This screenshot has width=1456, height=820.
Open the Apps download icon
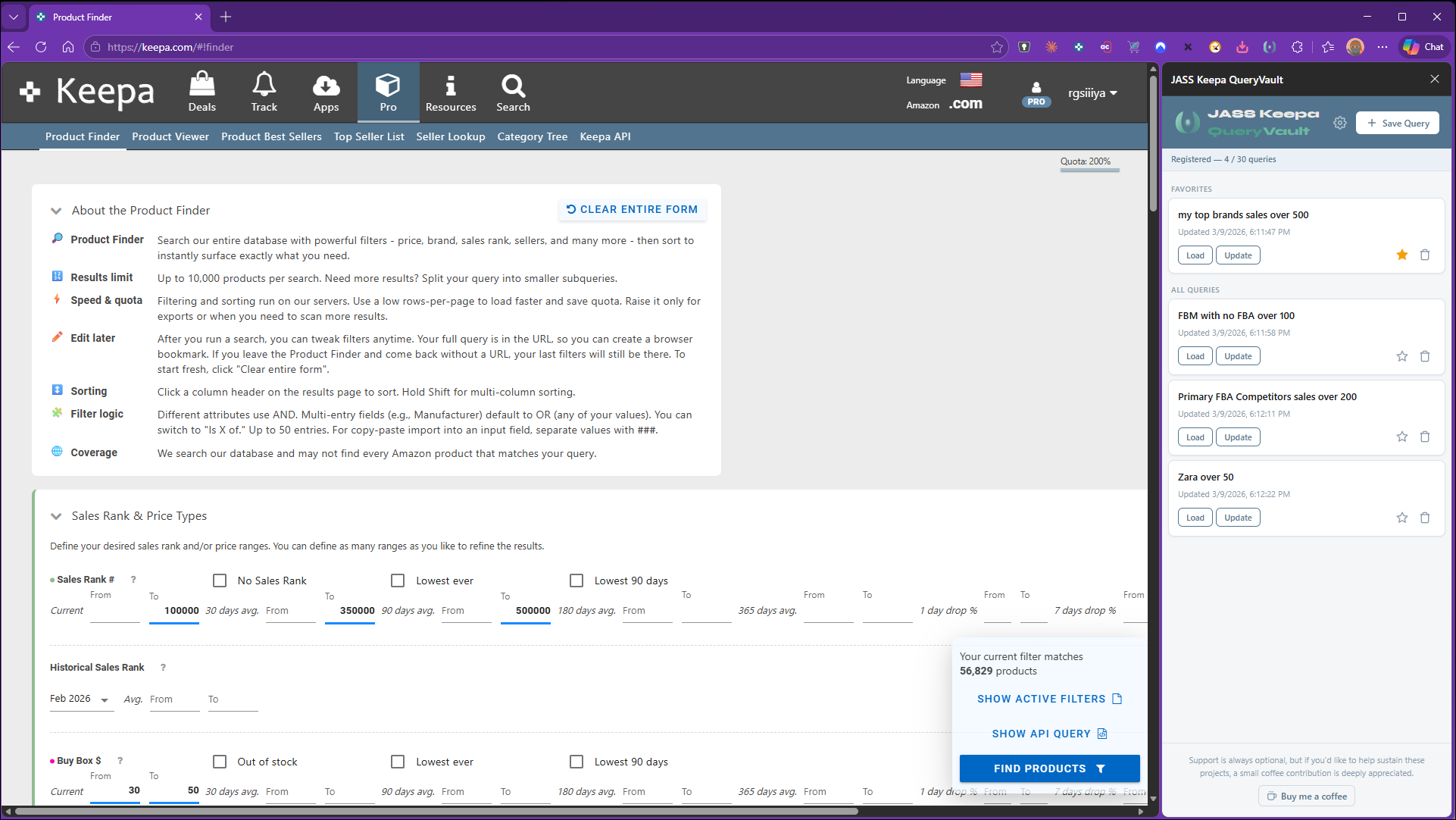click(x=326, y=92)
